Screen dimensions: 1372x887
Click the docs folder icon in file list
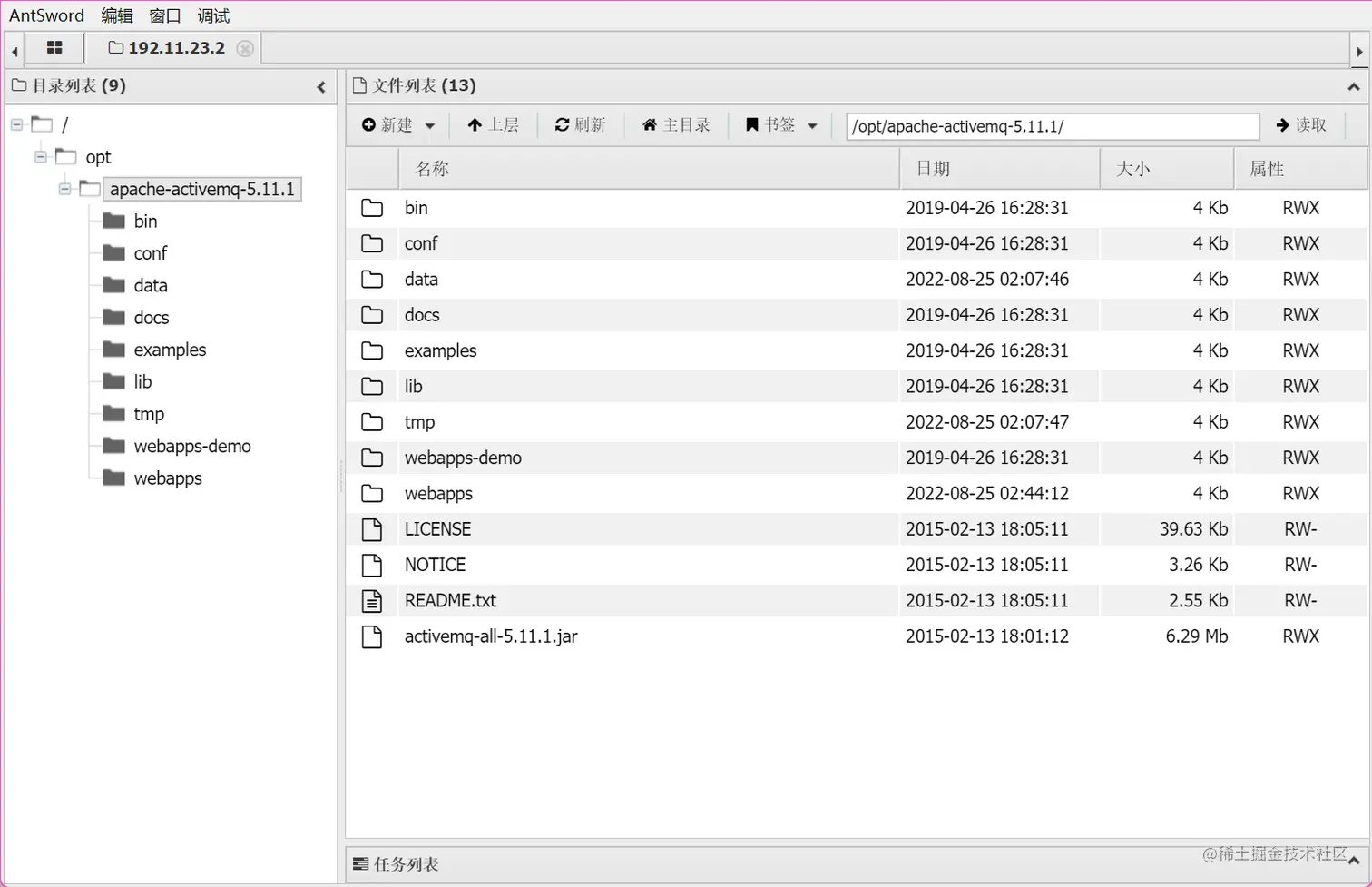coord(372,315)
